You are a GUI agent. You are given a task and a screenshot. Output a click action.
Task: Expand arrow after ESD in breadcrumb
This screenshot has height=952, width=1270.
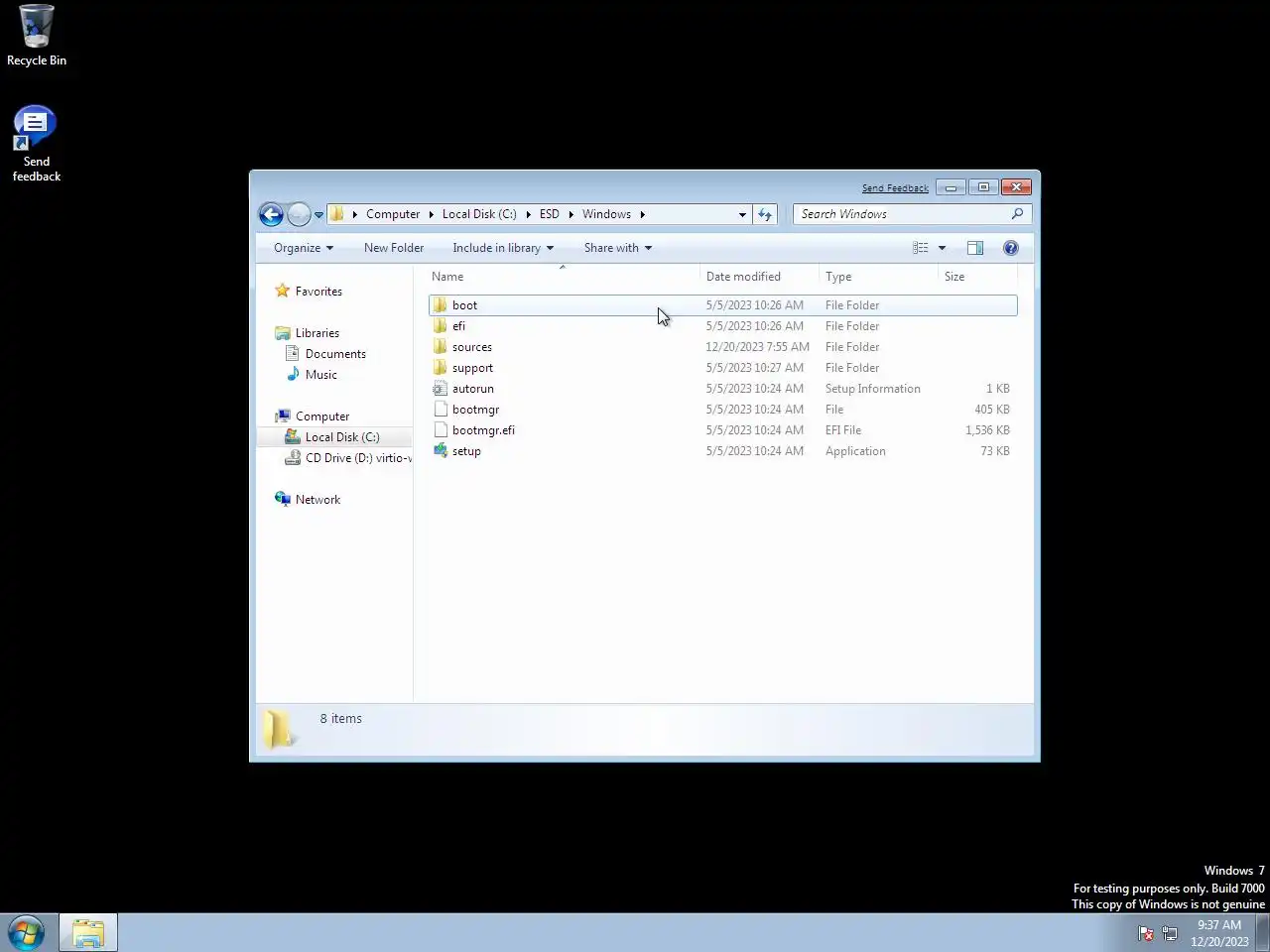571,214
